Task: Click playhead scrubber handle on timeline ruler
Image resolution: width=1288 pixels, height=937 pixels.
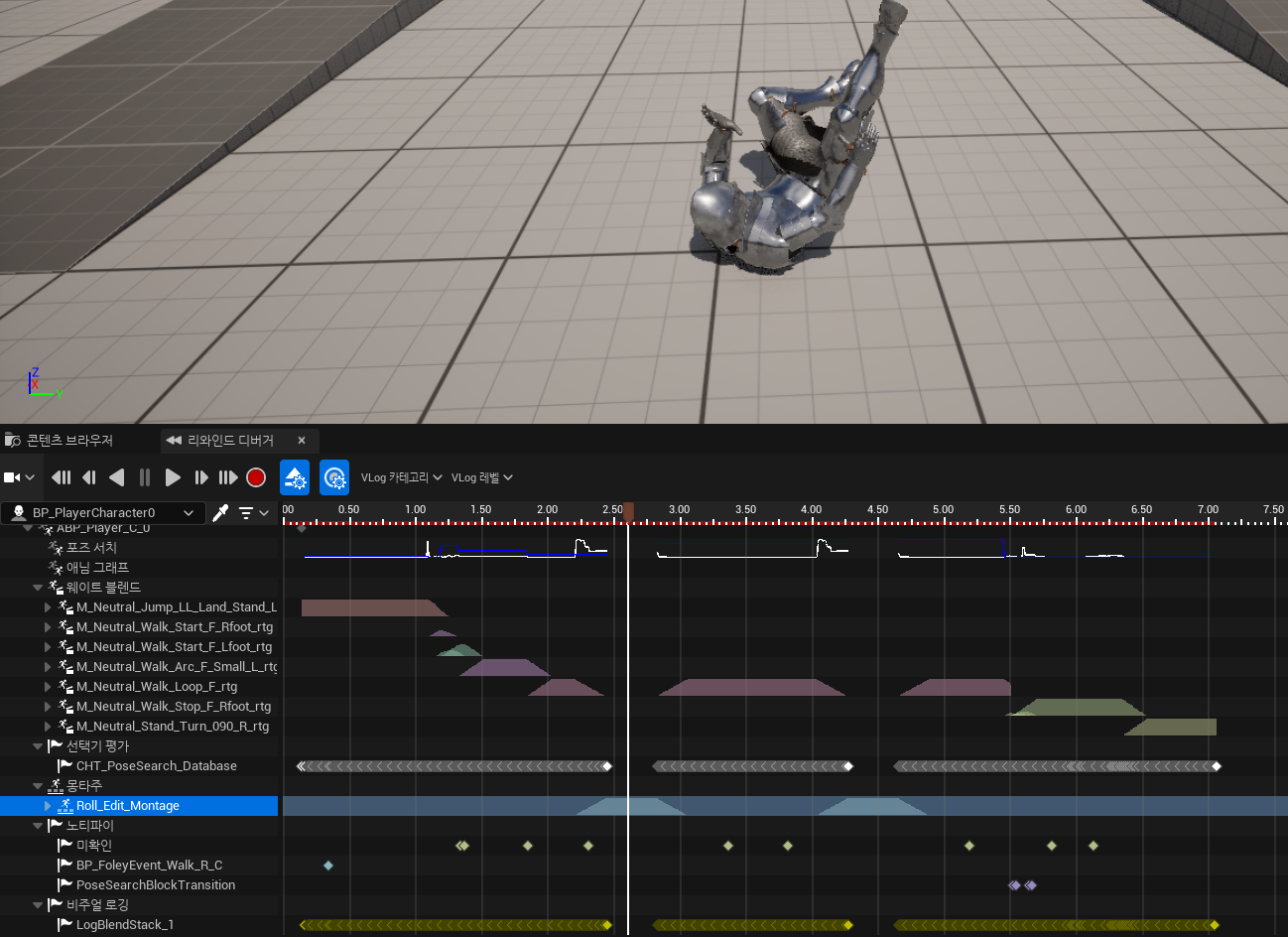Action: [x=628, y=512]
